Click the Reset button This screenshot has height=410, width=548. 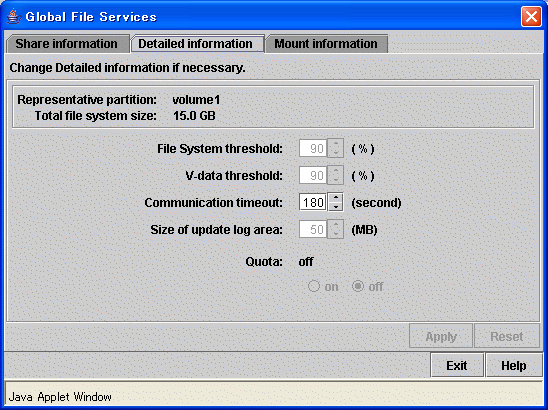(506, 336)
